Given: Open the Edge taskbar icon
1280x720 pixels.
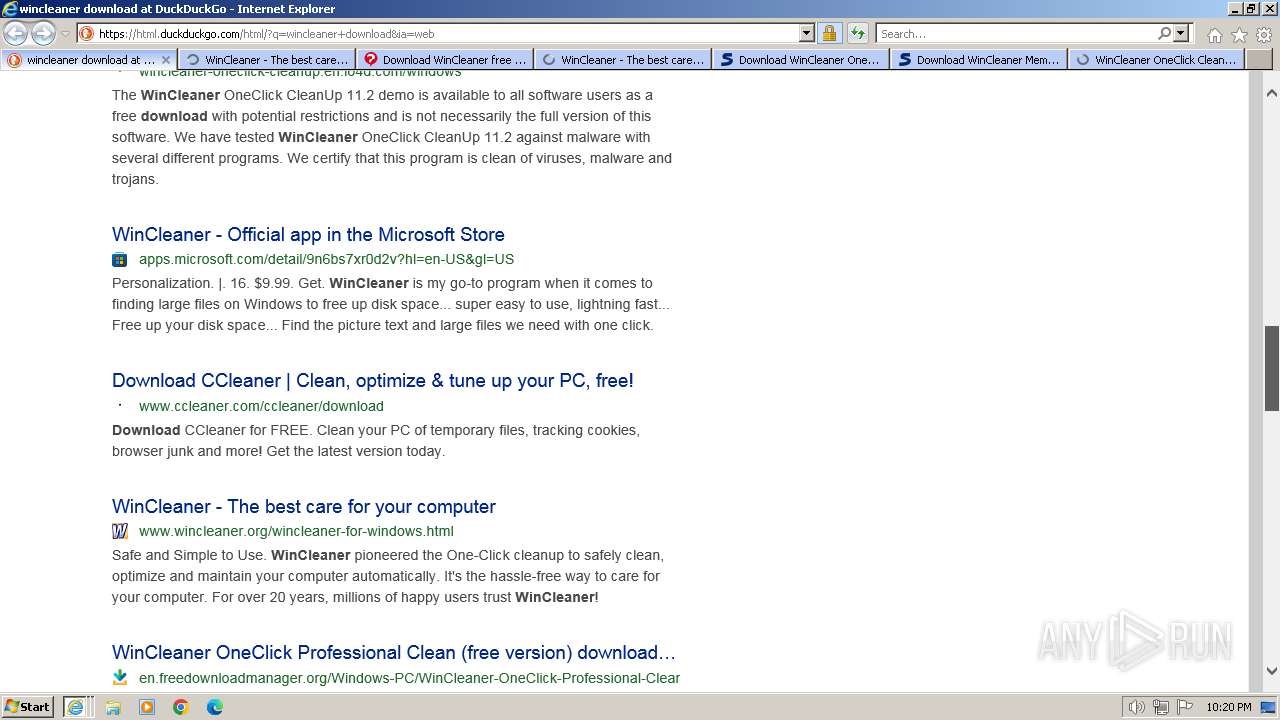Looking at the screenshot, I should tap(215, 707).
